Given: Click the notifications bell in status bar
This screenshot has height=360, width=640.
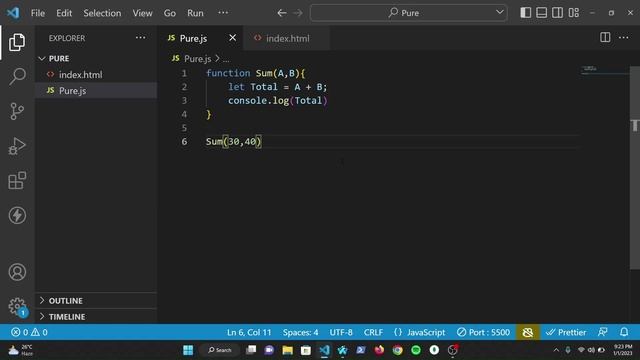Looking at the screenshot, I should point(624,332).
